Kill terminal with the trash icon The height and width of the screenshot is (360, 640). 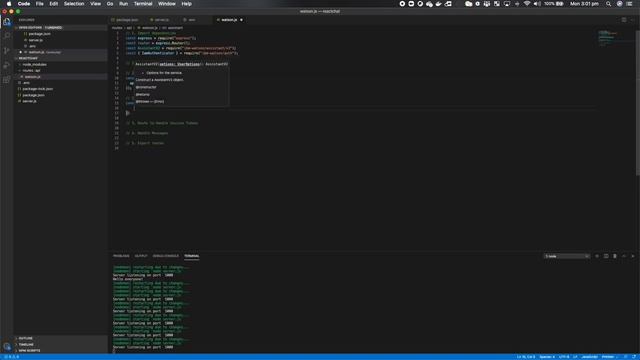(615, 256)
